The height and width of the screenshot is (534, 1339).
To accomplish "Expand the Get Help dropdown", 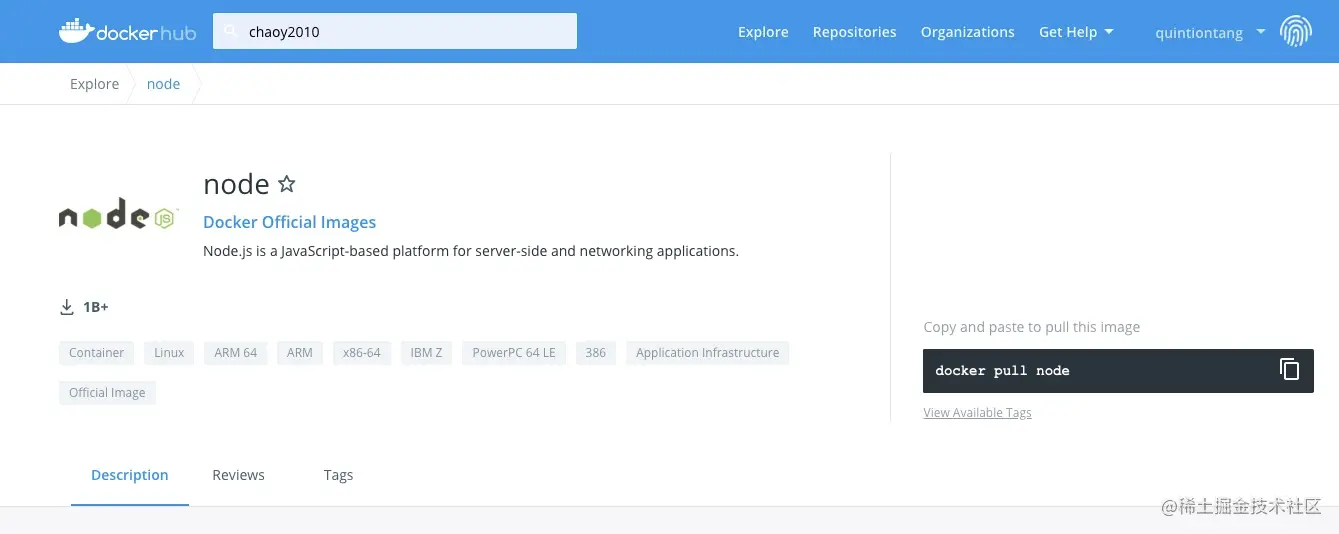I will (1076, 32).
